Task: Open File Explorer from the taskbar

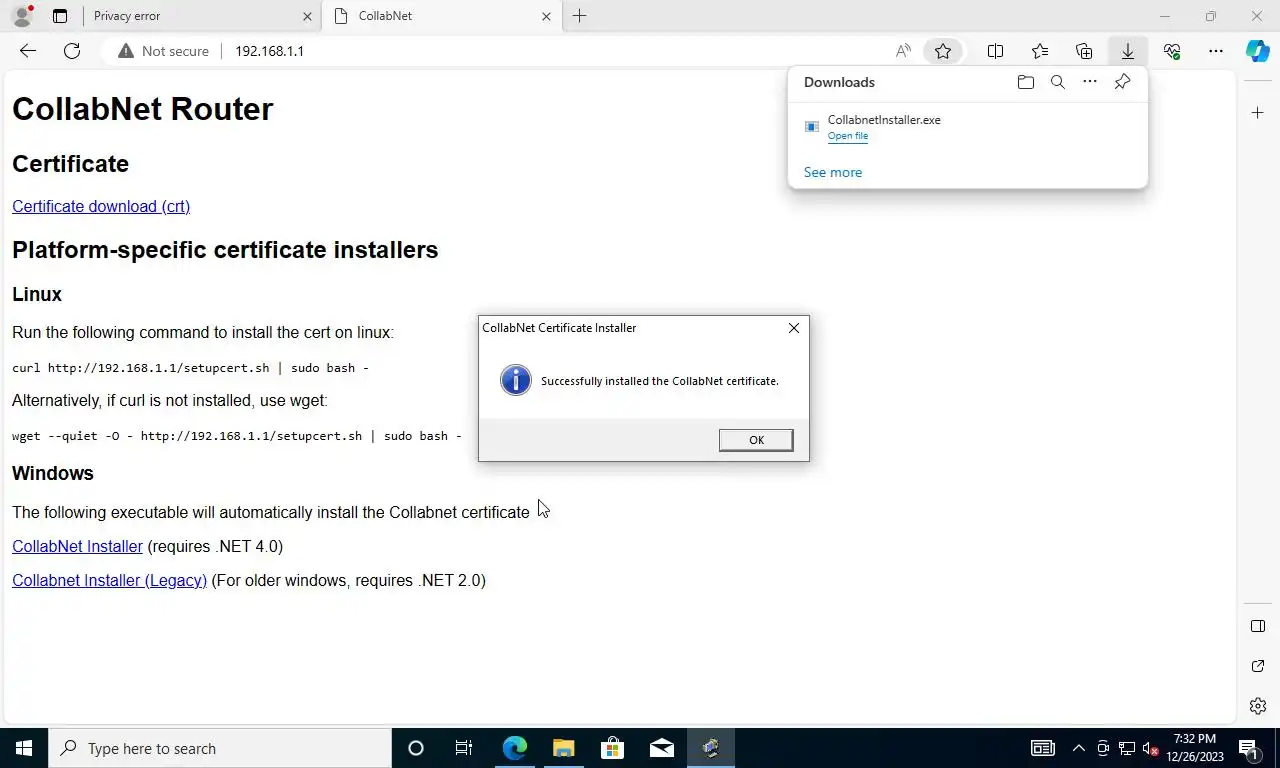Action: (563, 748)
